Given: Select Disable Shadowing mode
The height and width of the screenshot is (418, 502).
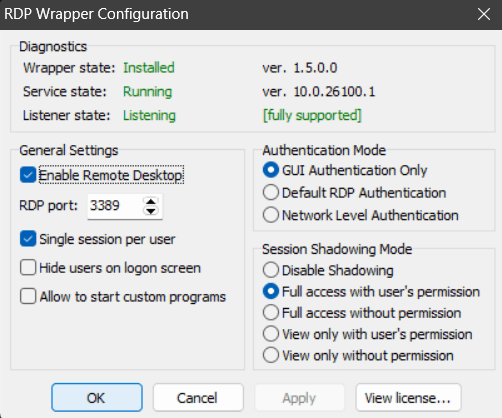Looking at the screenshot, I should (x=271, y=270).
